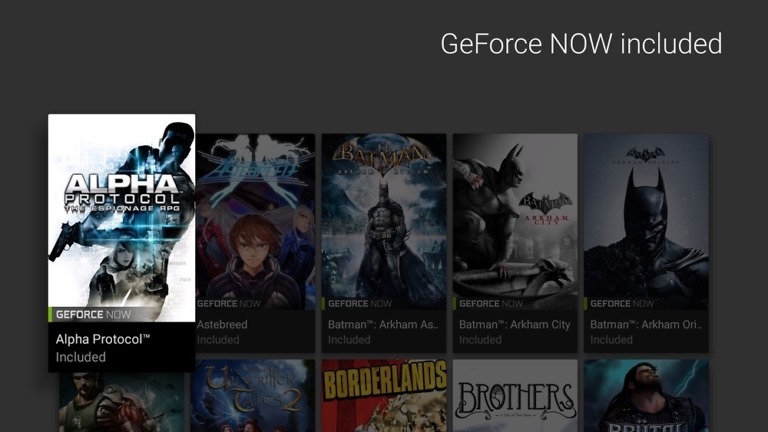Select the Brothers game tile
This screenshot has width=768, height=432.
515,395
